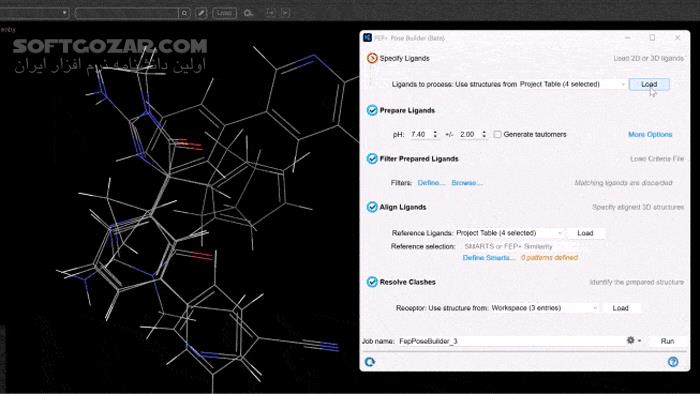This screenshot has height=394, width=700.
Task: Open the job settings gear menu
Action: pyautogui.click(x=633, y=340)
